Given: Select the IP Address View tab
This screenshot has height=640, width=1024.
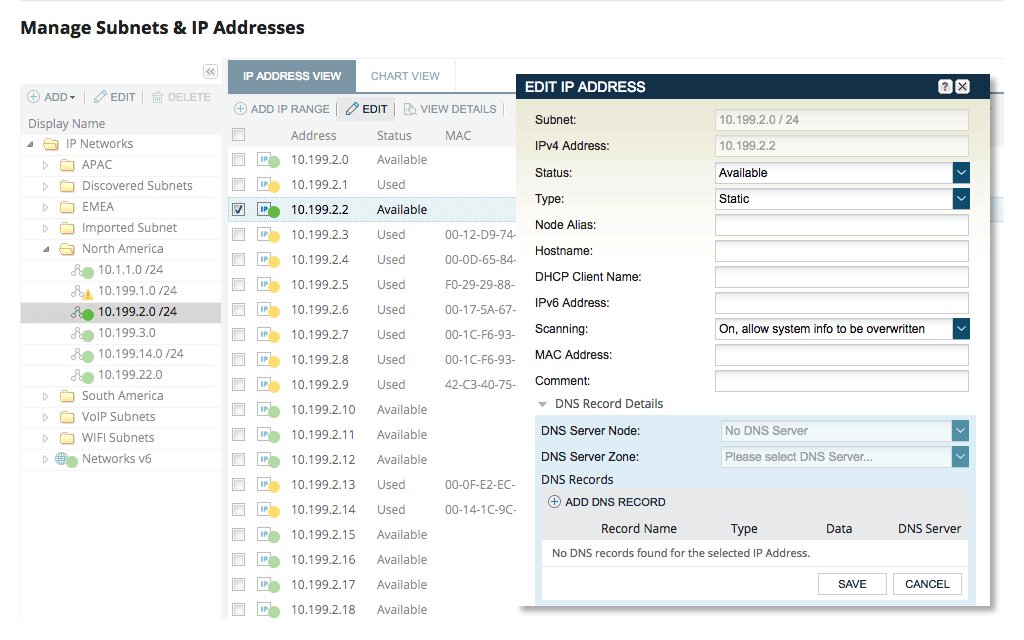Looking at the screenshot, I should tap(291, 75).
